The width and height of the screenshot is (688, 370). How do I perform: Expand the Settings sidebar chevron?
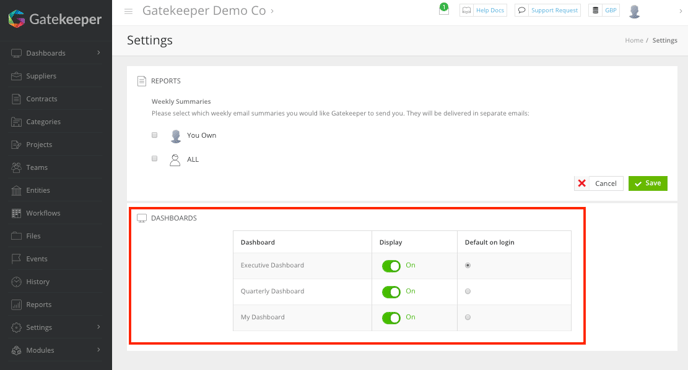[98, 327]
